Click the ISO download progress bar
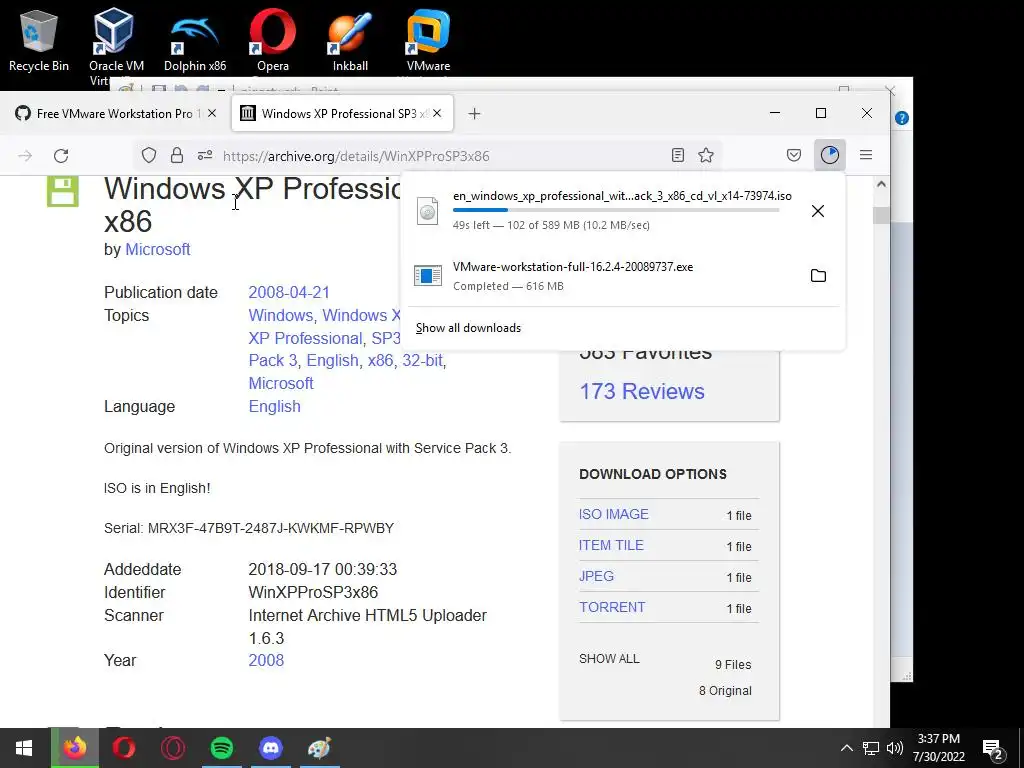The width and height of the screenshot is (1024, 768). (616, 210)
